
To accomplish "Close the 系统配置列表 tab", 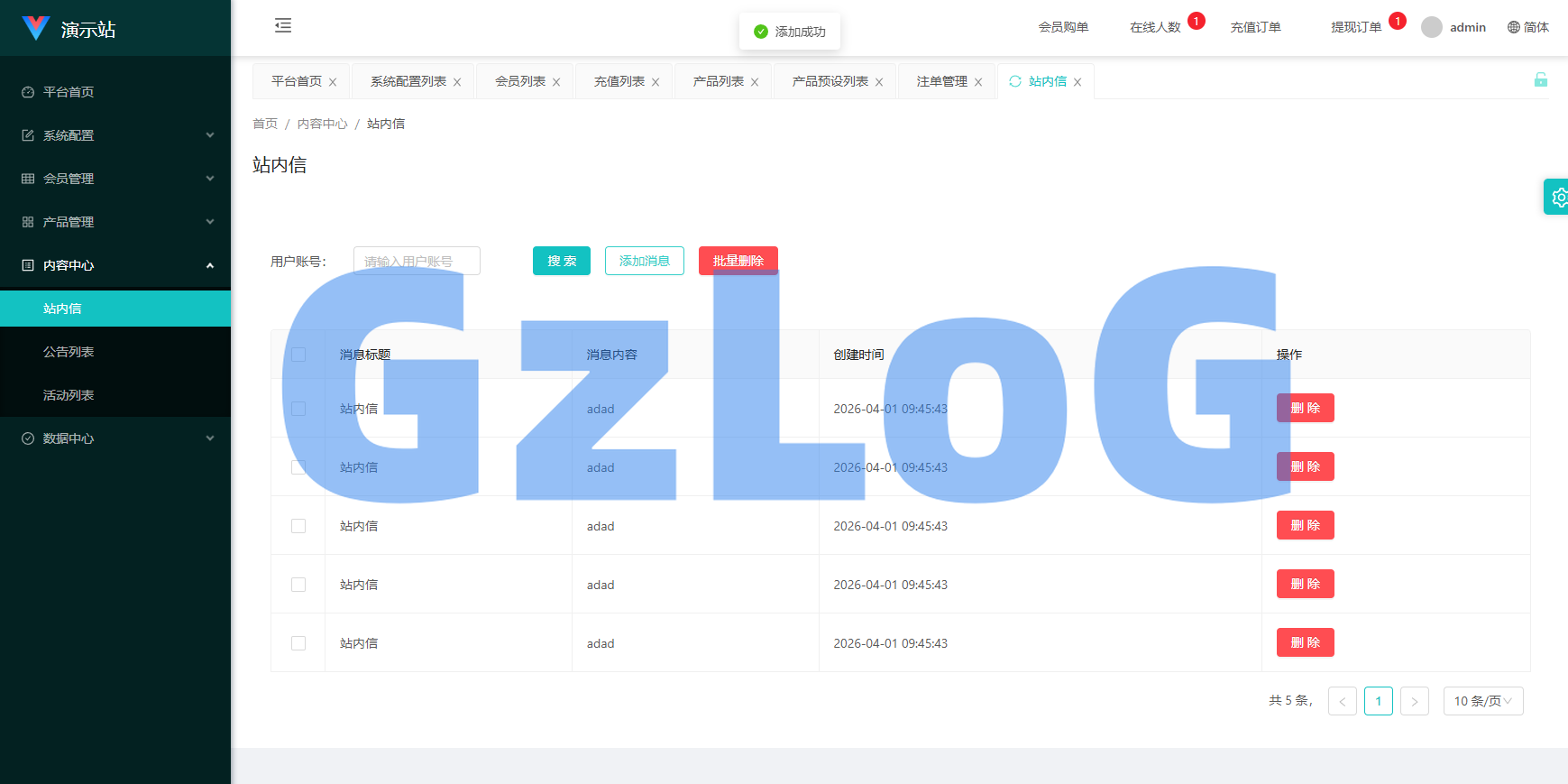I will [457, 82].
